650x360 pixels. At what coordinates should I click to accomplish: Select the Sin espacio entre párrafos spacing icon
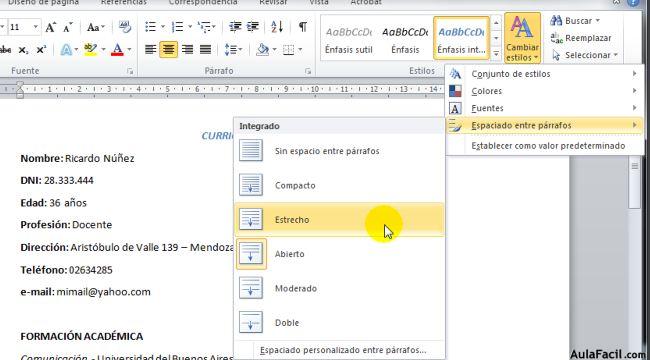251,151
